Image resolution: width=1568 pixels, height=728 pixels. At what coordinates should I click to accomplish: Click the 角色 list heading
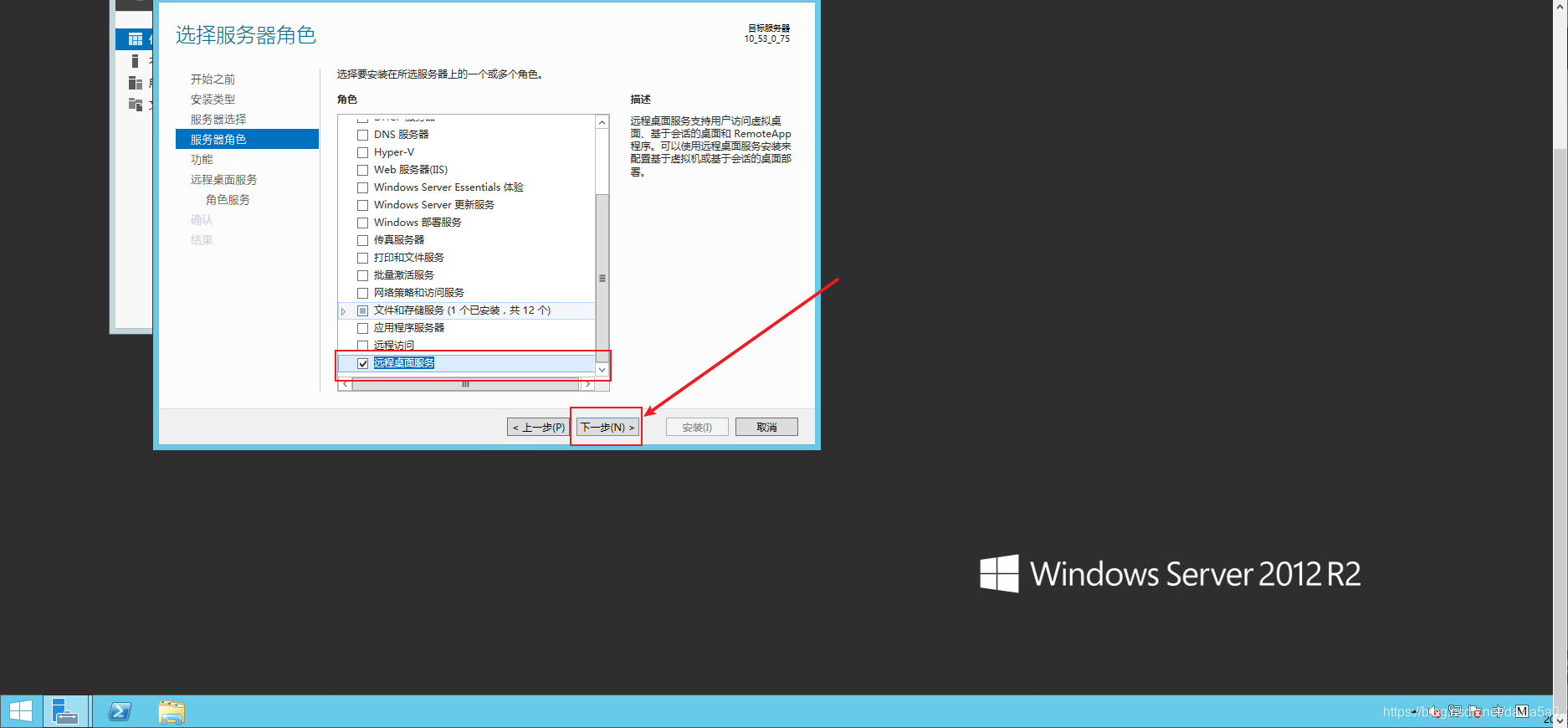(x=346, y=100)
